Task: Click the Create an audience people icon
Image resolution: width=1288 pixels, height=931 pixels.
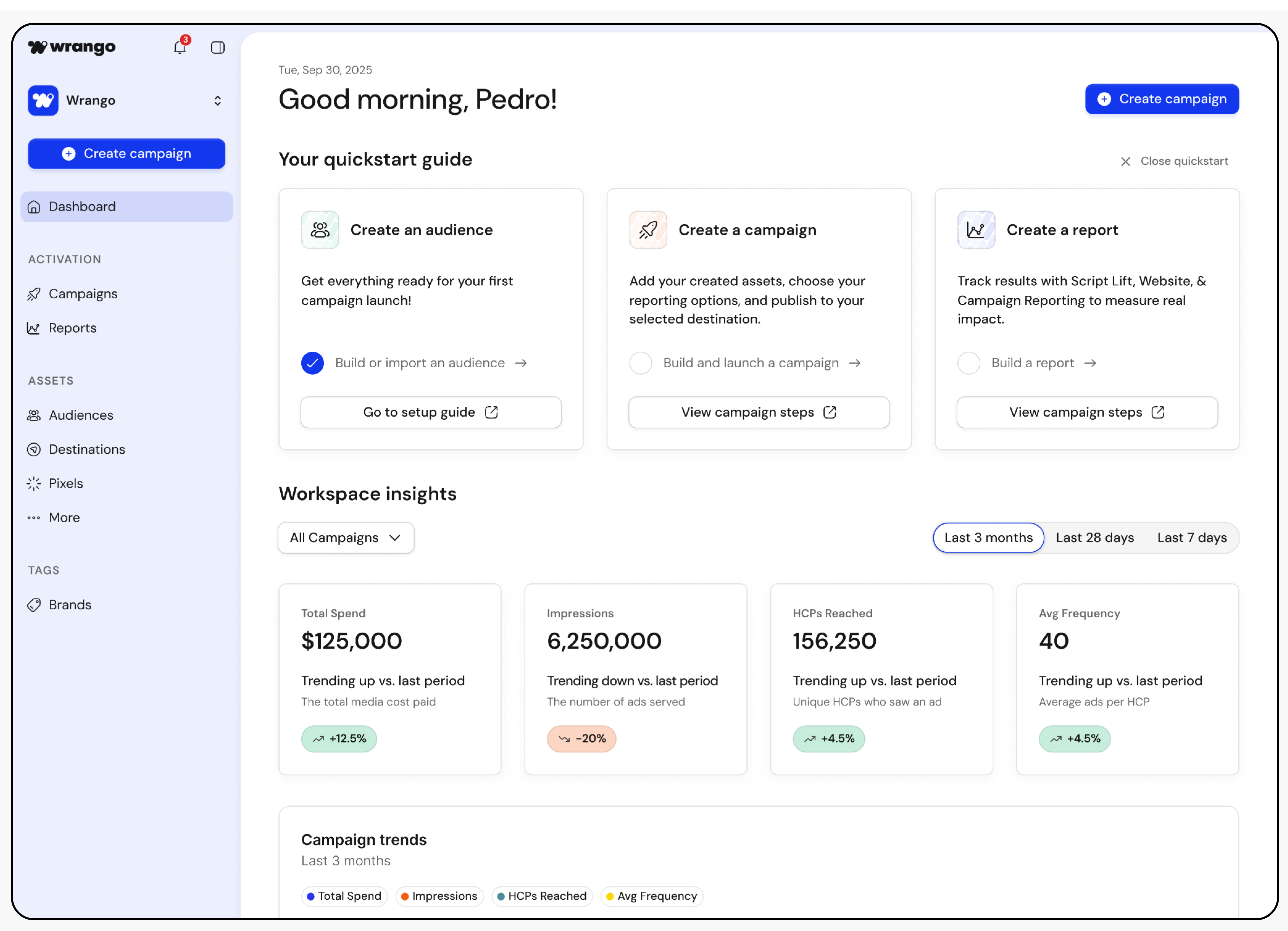Action: 320,230
